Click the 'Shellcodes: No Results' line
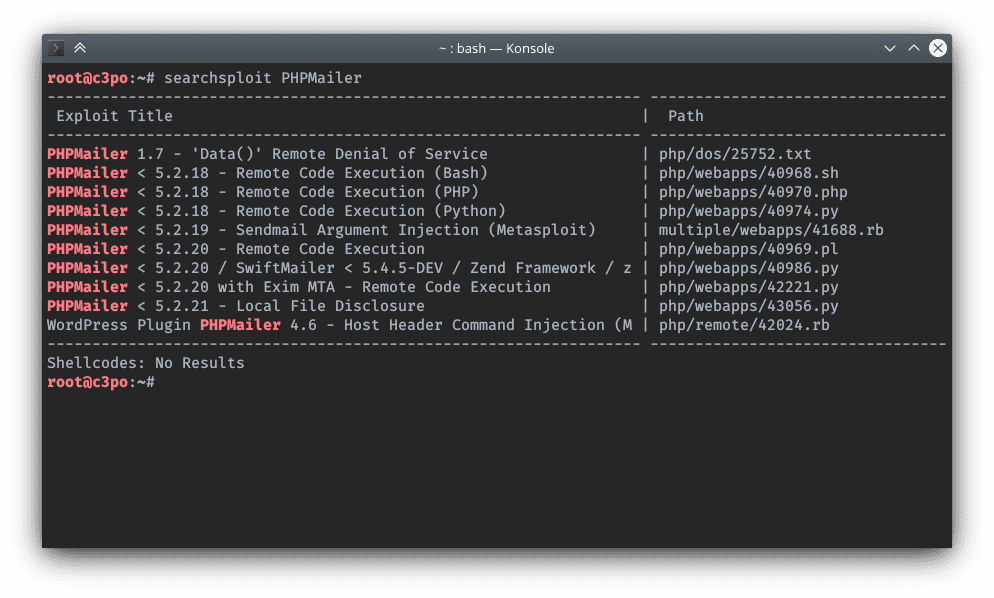The width and height of the screenshot is (994, 598). [145, 363]
